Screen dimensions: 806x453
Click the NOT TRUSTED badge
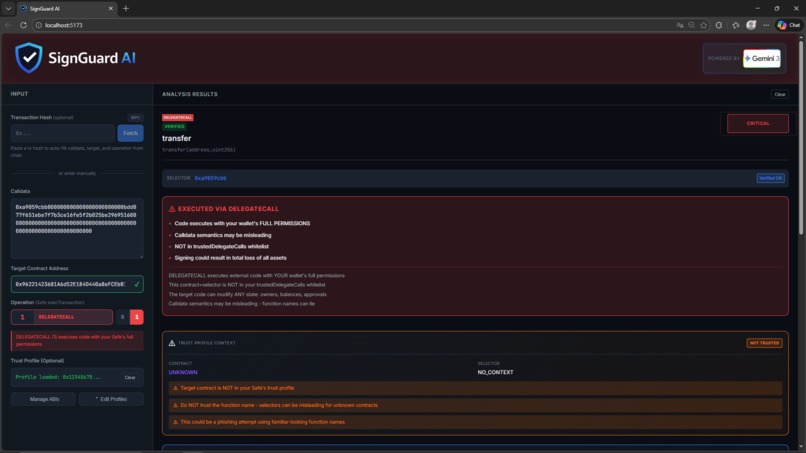tap(764, 343)
